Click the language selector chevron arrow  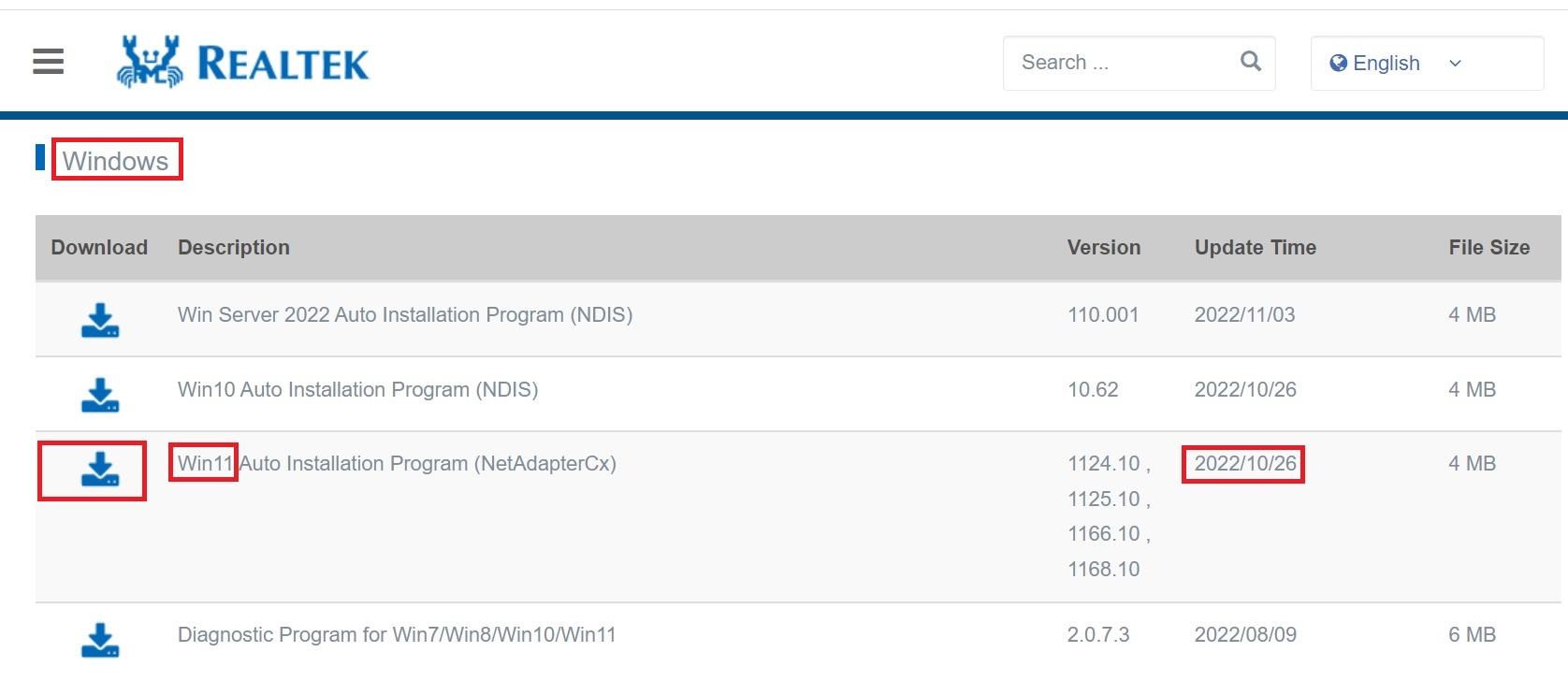[1455, 63]
